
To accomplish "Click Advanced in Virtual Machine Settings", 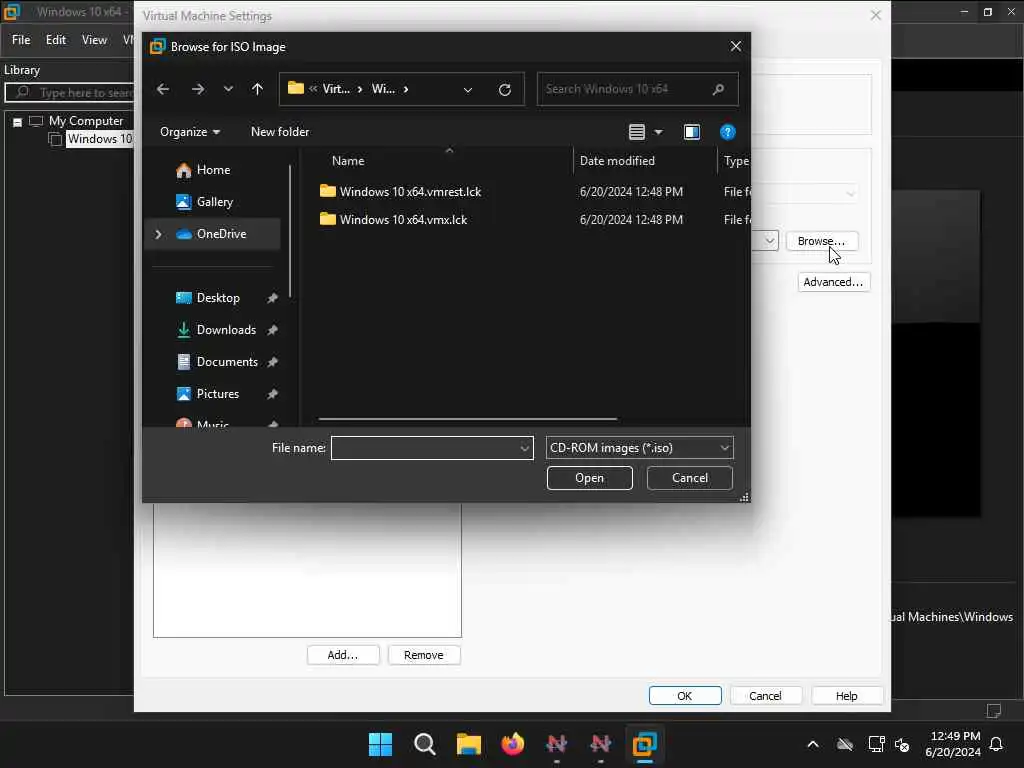I will point(833,282).
